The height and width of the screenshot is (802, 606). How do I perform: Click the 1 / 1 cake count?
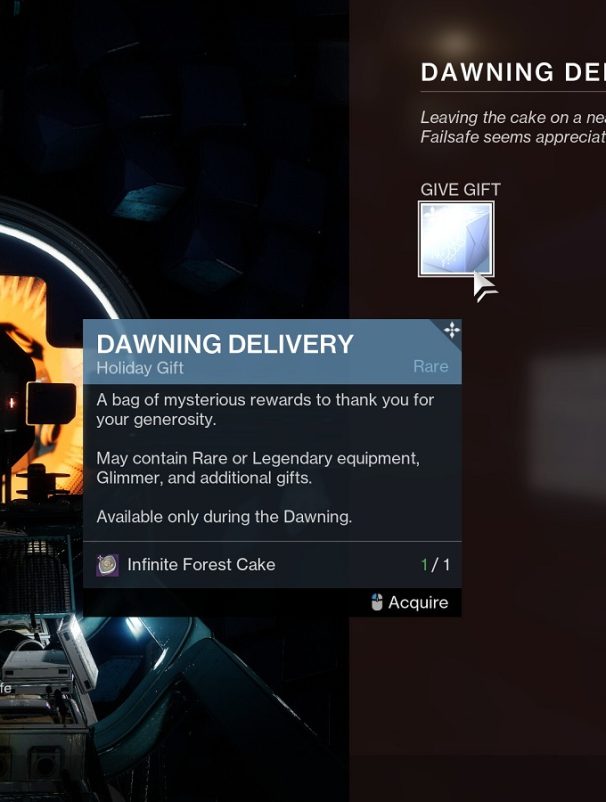pos(435,565)
